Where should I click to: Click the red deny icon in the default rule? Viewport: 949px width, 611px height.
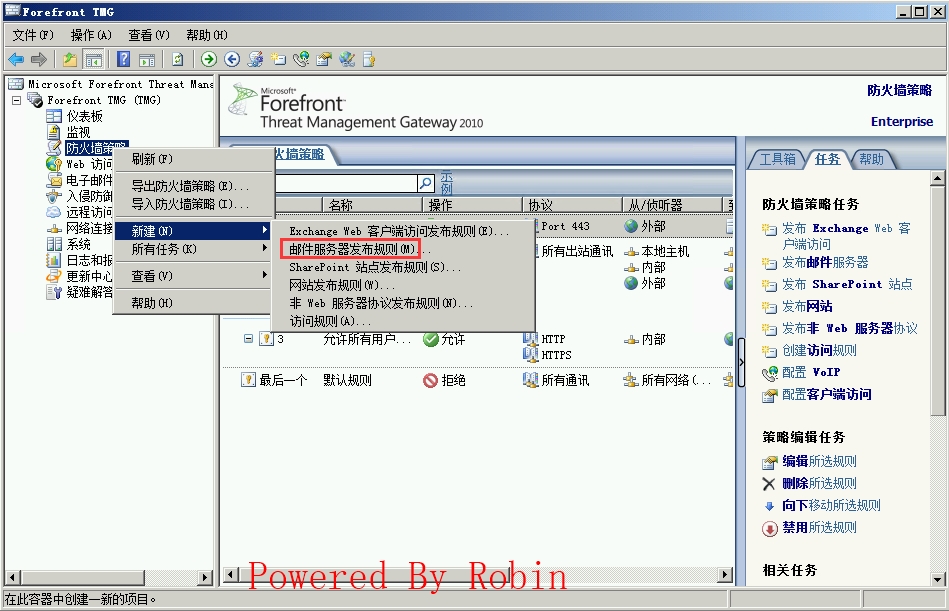pyautogui.click(x=430, y=381)
